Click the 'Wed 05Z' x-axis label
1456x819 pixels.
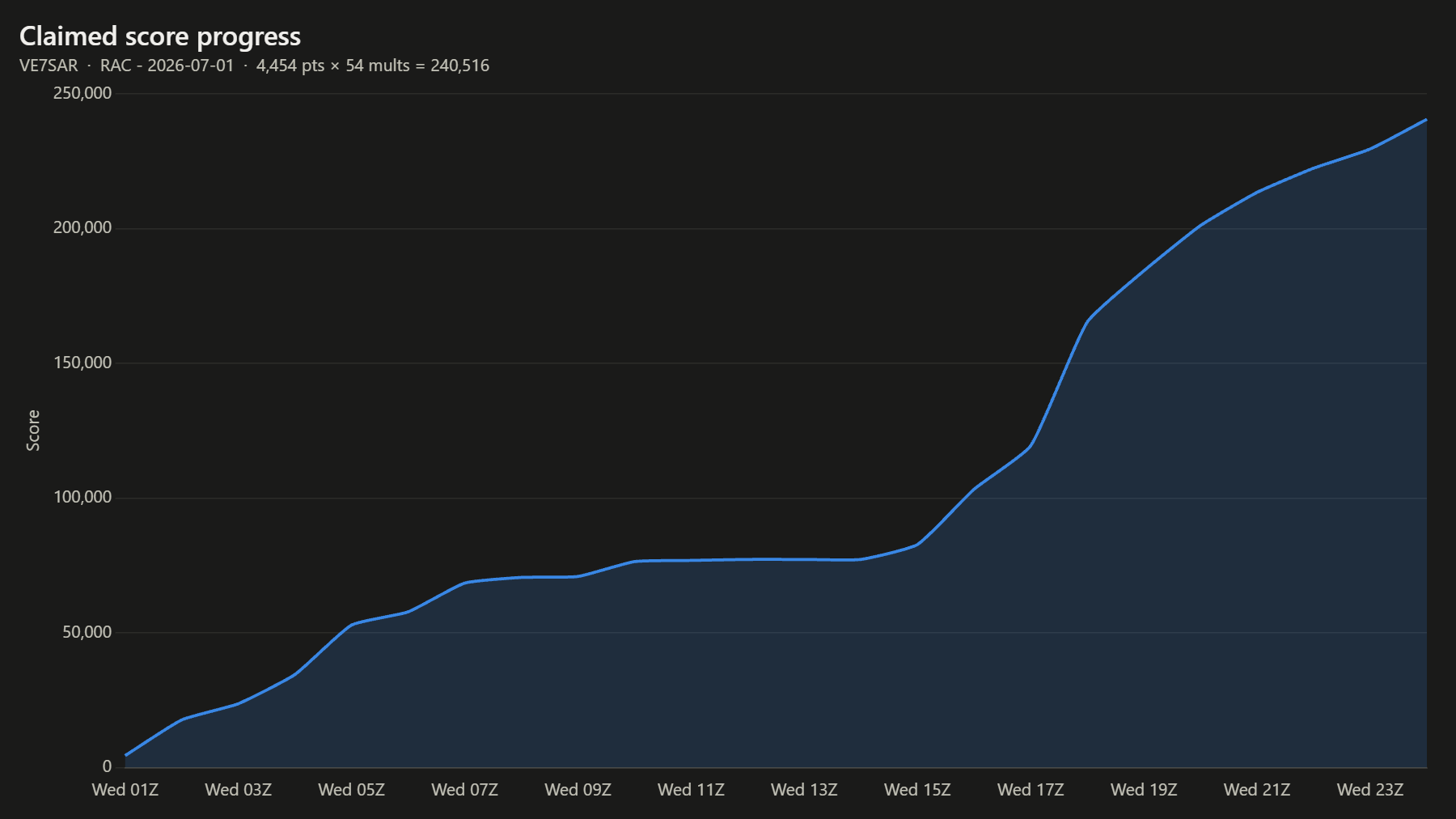[x=352, y=790]
